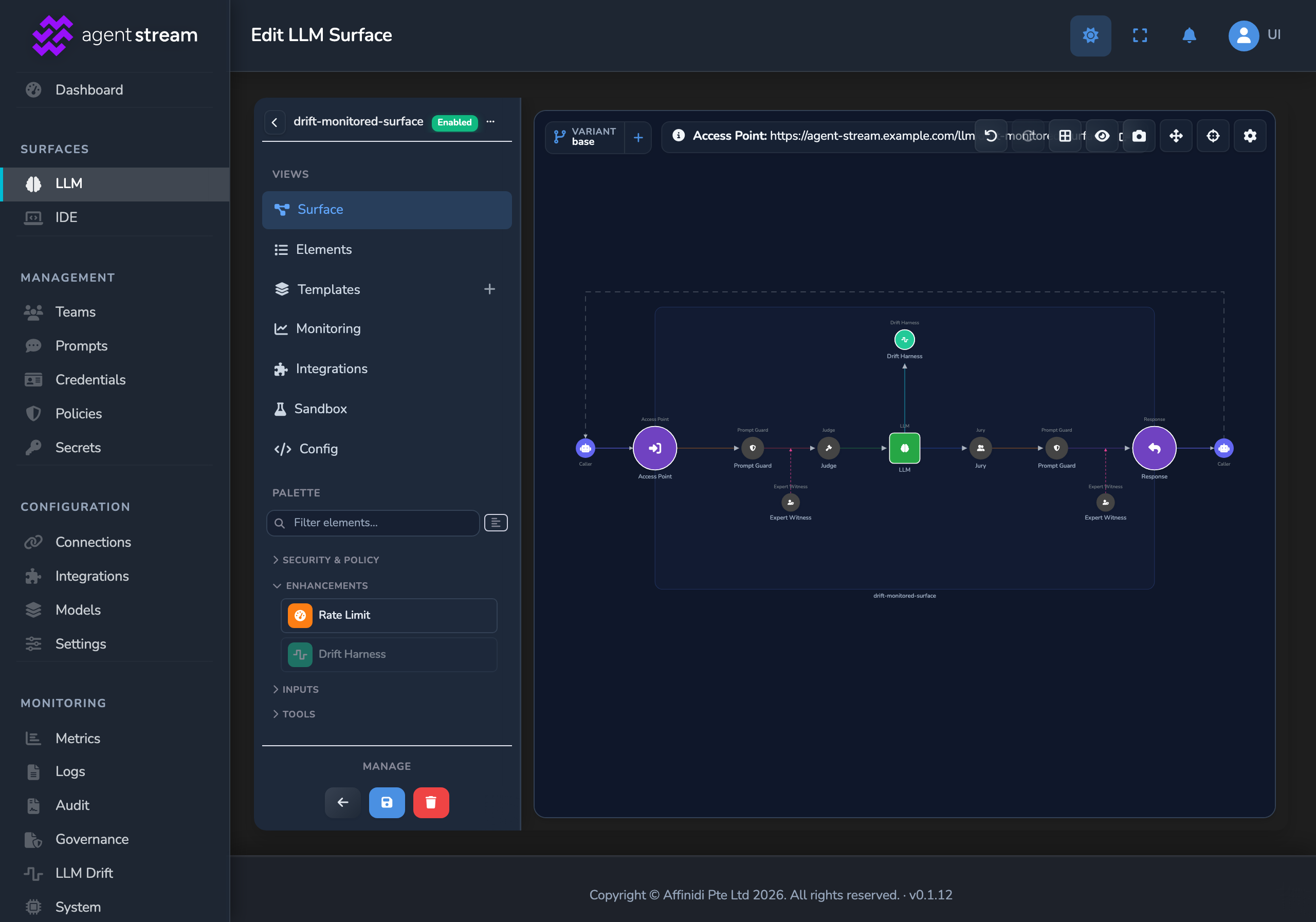Toggle the theme sun icon in header
The width and height of the screenshot is (1316, 922).
coord(1090,35)
